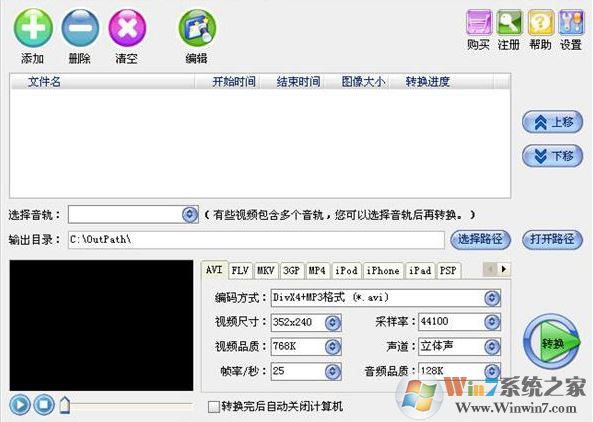593x422 pixels.
Task: Click the 开始时间 column header
Action: coord(227,82)
